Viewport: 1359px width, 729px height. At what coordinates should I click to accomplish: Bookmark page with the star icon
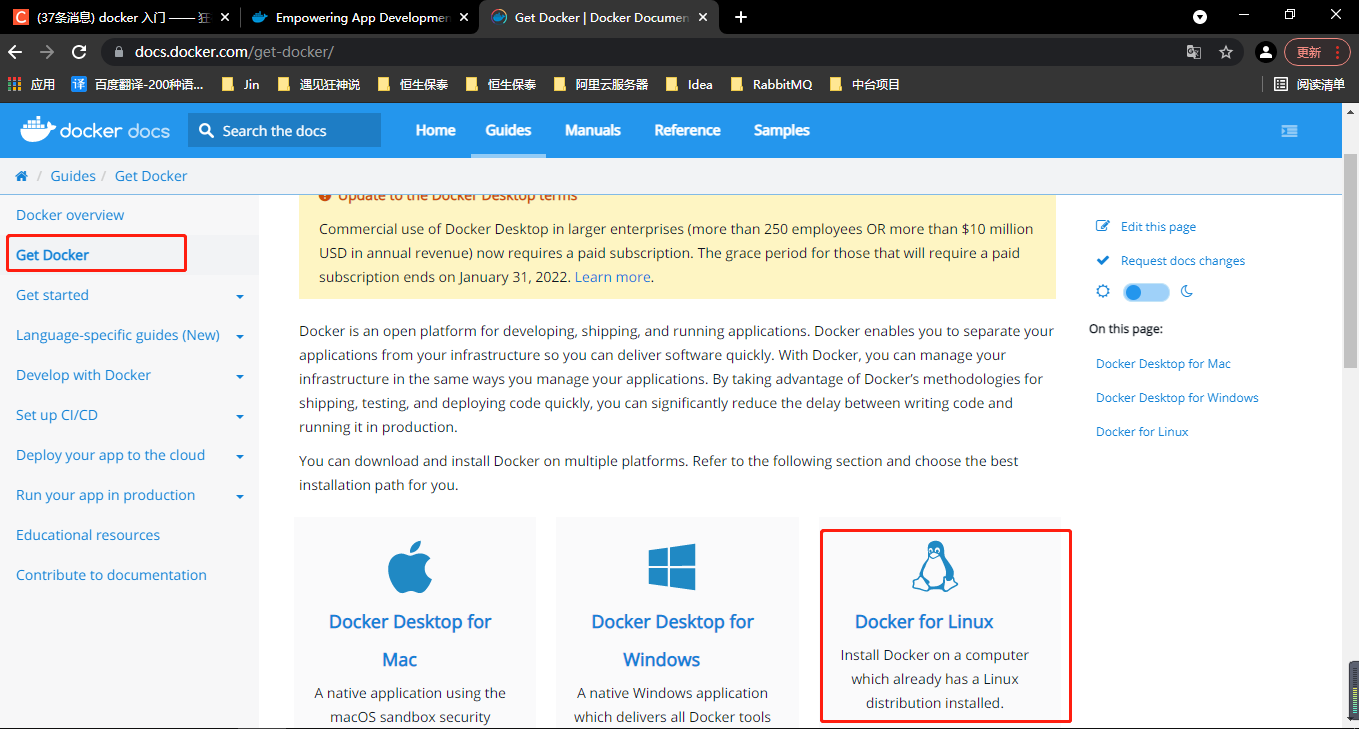pos(1226,52)
